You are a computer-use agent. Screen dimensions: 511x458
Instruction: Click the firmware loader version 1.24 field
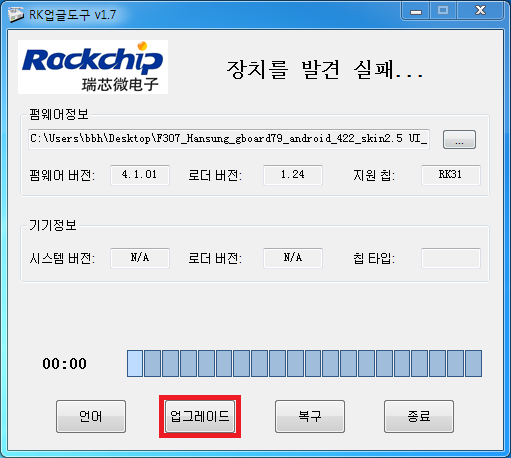293,175
